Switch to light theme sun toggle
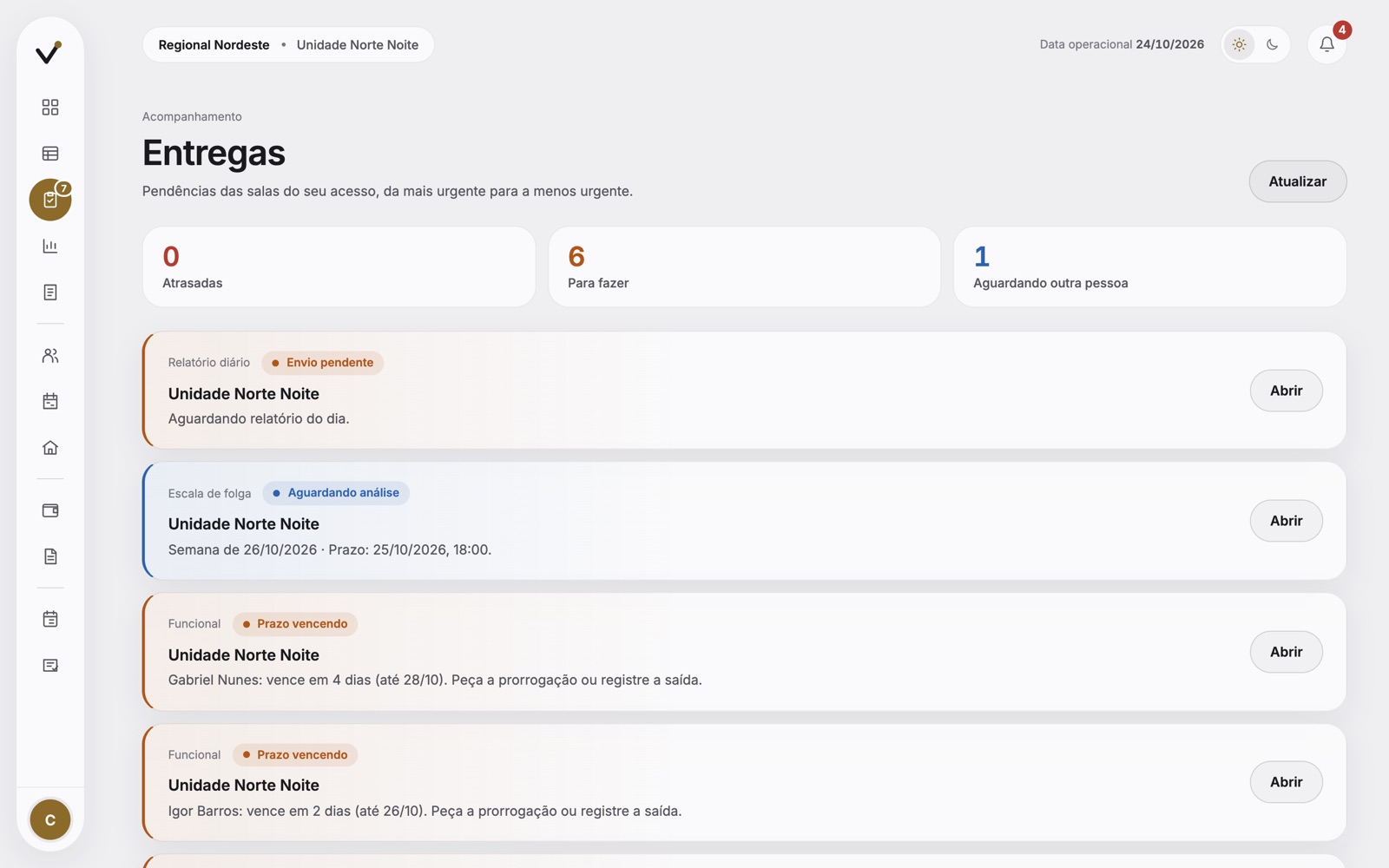The width and height of the screenshot is (1389, 868). coord(1239,44)
